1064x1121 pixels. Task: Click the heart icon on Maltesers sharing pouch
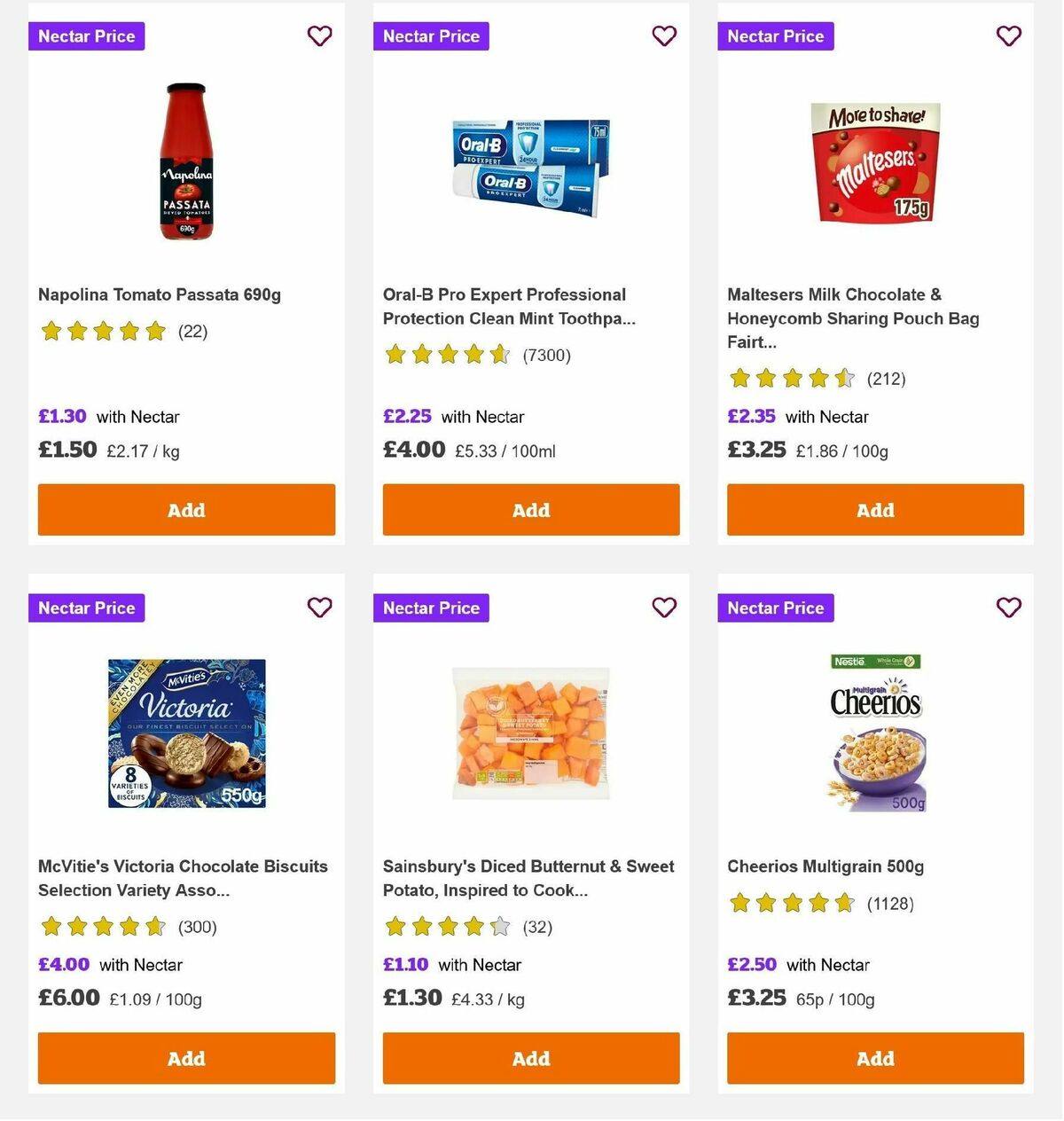tap(1009, 35)
